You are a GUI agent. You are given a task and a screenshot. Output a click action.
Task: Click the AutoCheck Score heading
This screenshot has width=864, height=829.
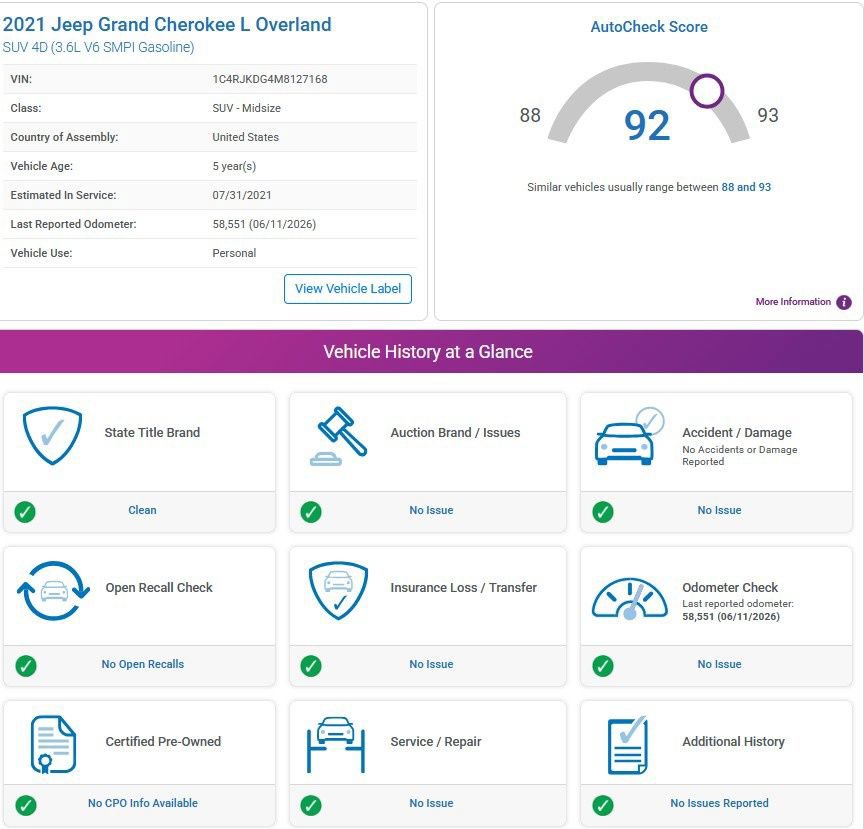(x=649, y=27)
